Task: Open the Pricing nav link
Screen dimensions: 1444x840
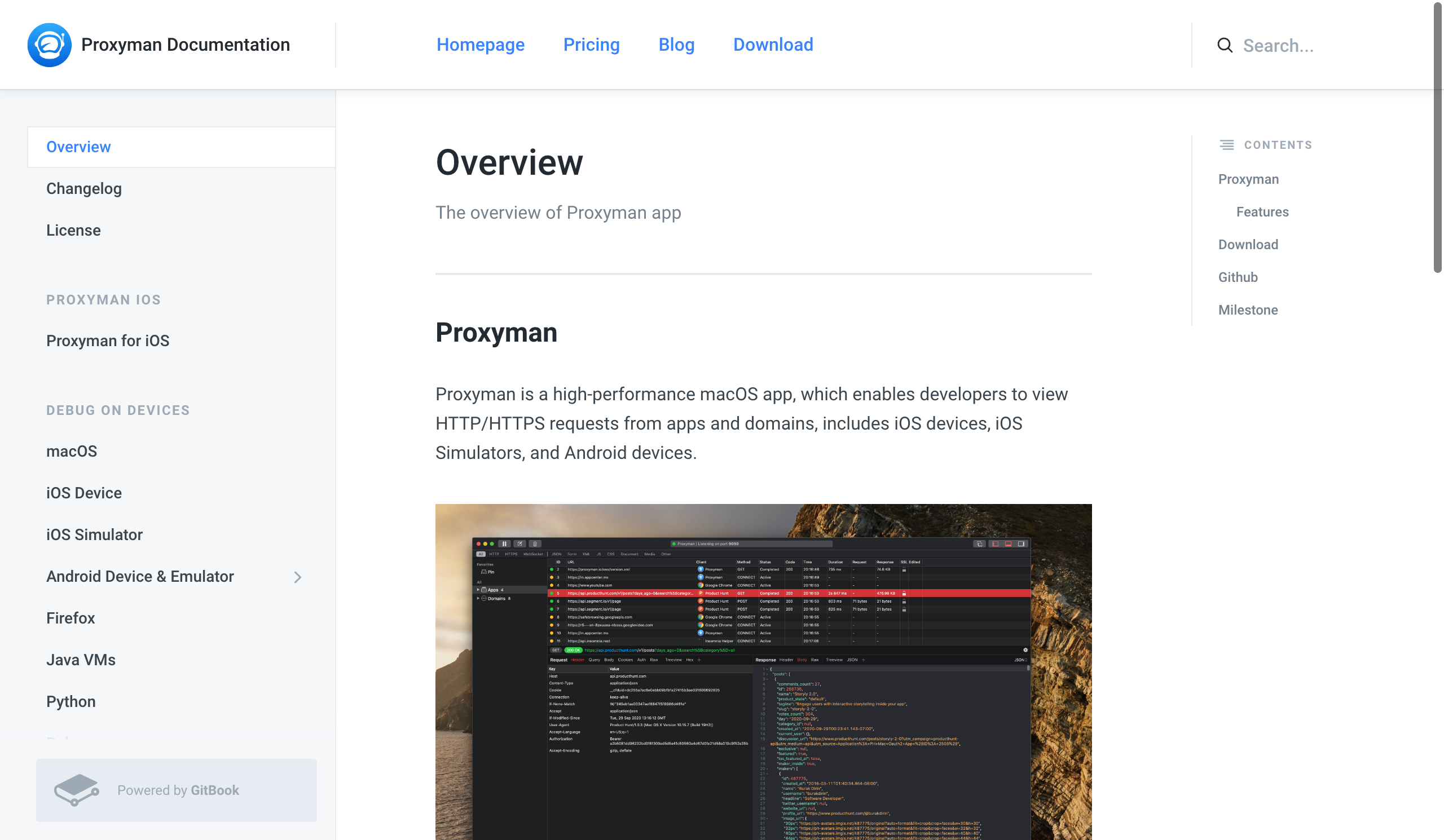Action: 591,45
